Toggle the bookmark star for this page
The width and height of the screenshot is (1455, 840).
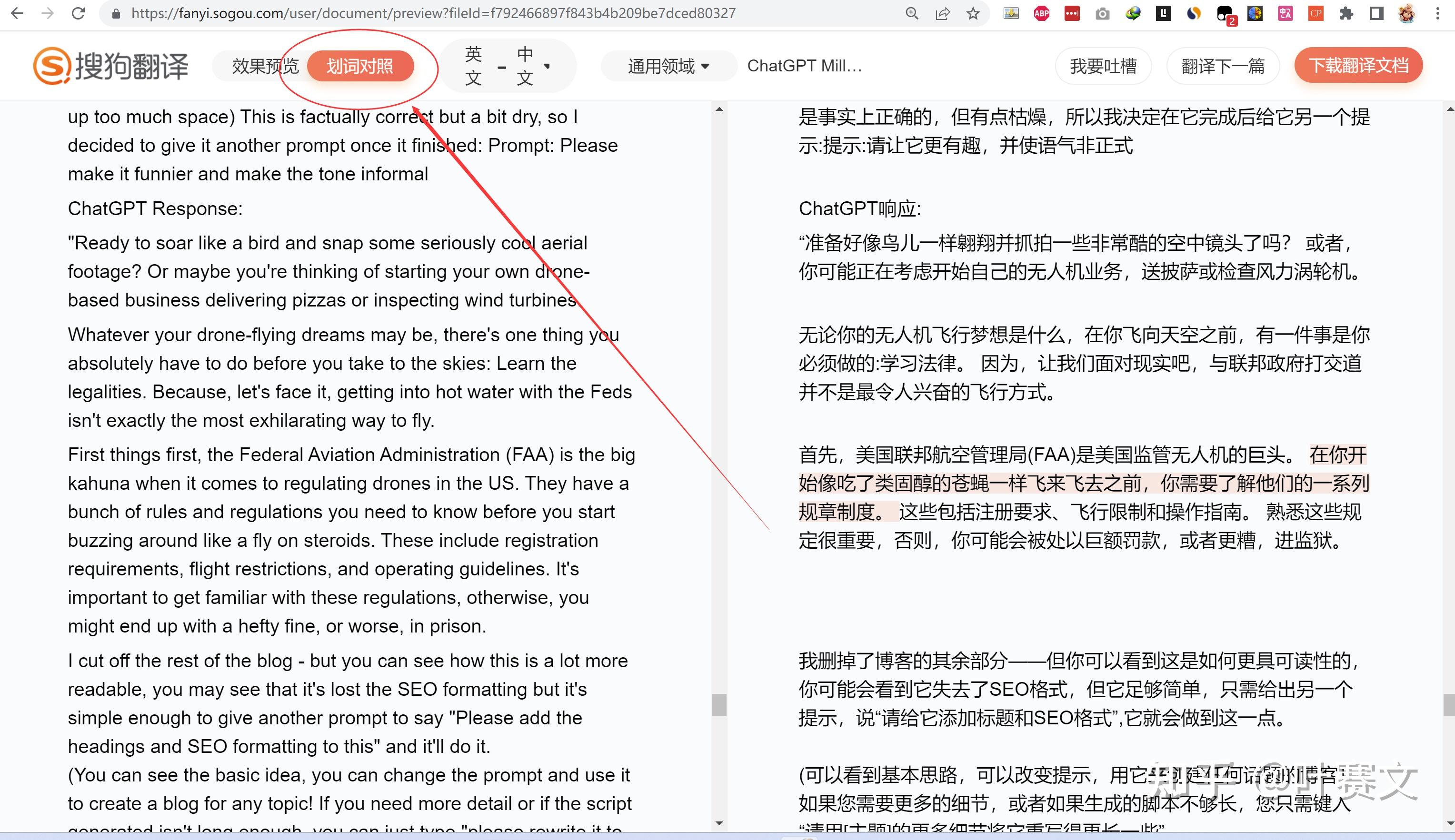[x=973, y=13]
